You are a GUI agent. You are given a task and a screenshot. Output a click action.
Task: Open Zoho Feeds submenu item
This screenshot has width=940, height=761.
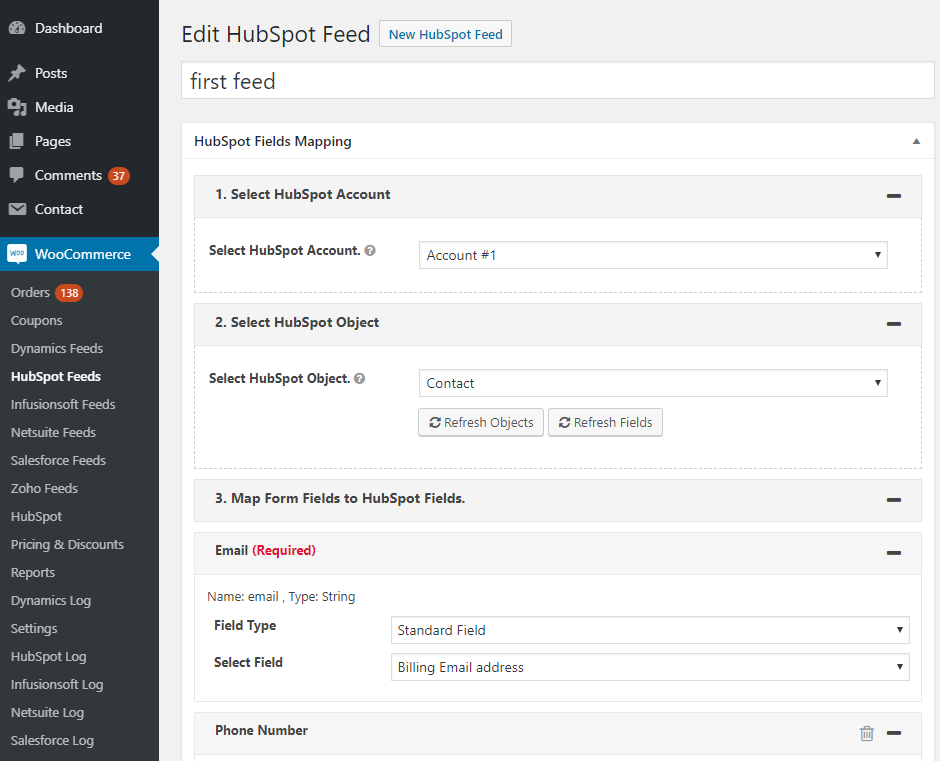pyautogui.click(x=44, y=489)
